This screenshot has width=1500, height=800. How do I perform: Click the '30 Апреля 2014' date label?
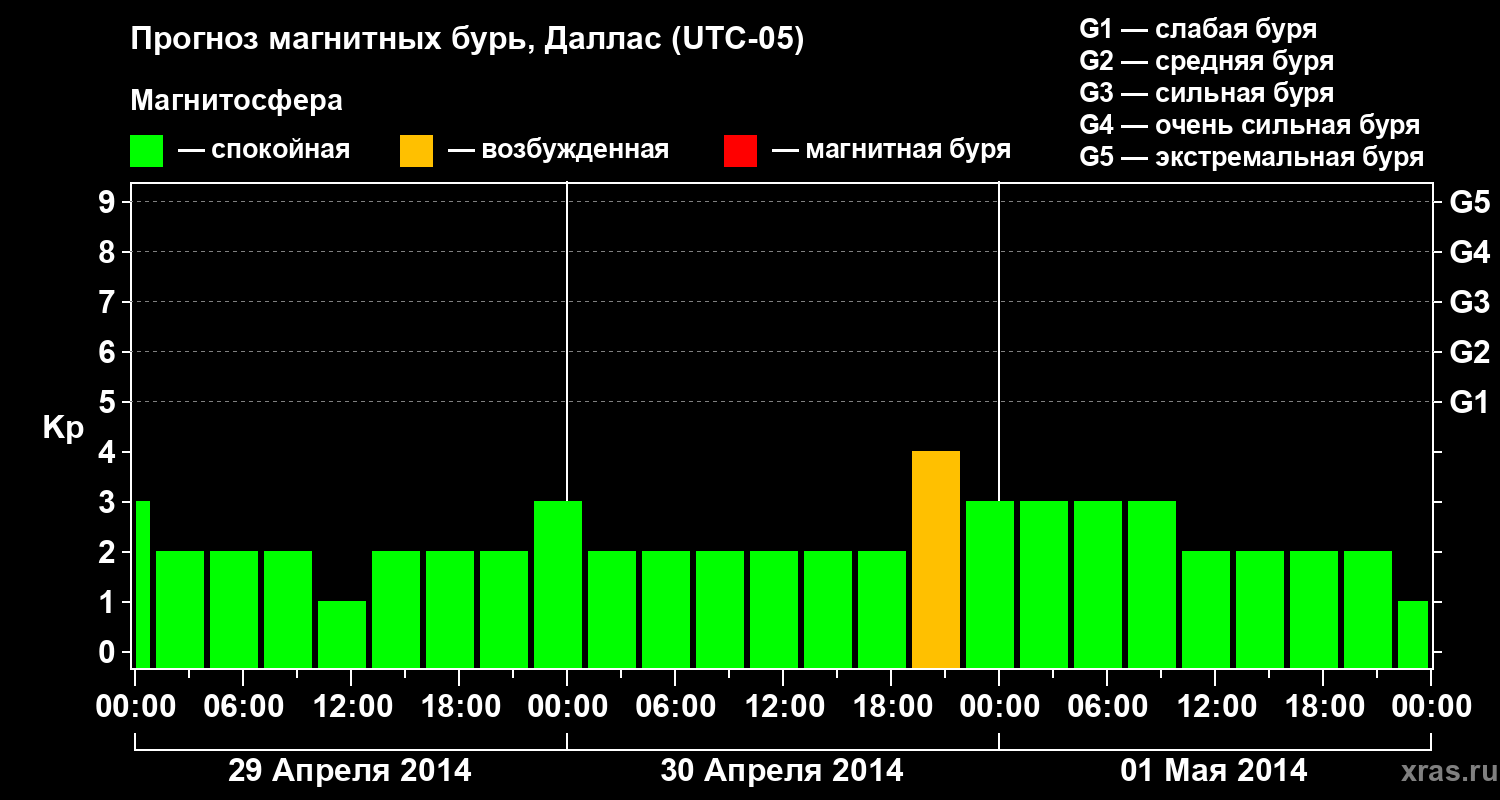point(782,770)
